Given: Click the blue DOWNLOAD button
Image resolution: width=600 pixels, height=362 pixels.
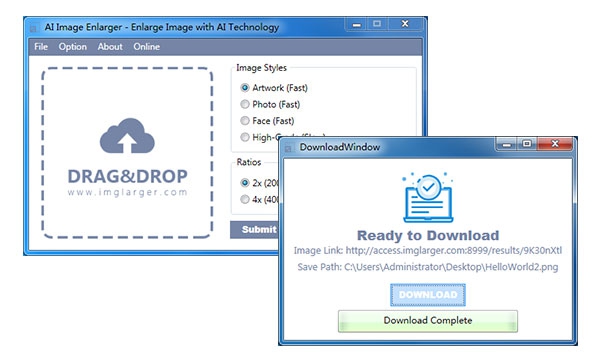Looking at the screenshot, I should tap(428, 295).
